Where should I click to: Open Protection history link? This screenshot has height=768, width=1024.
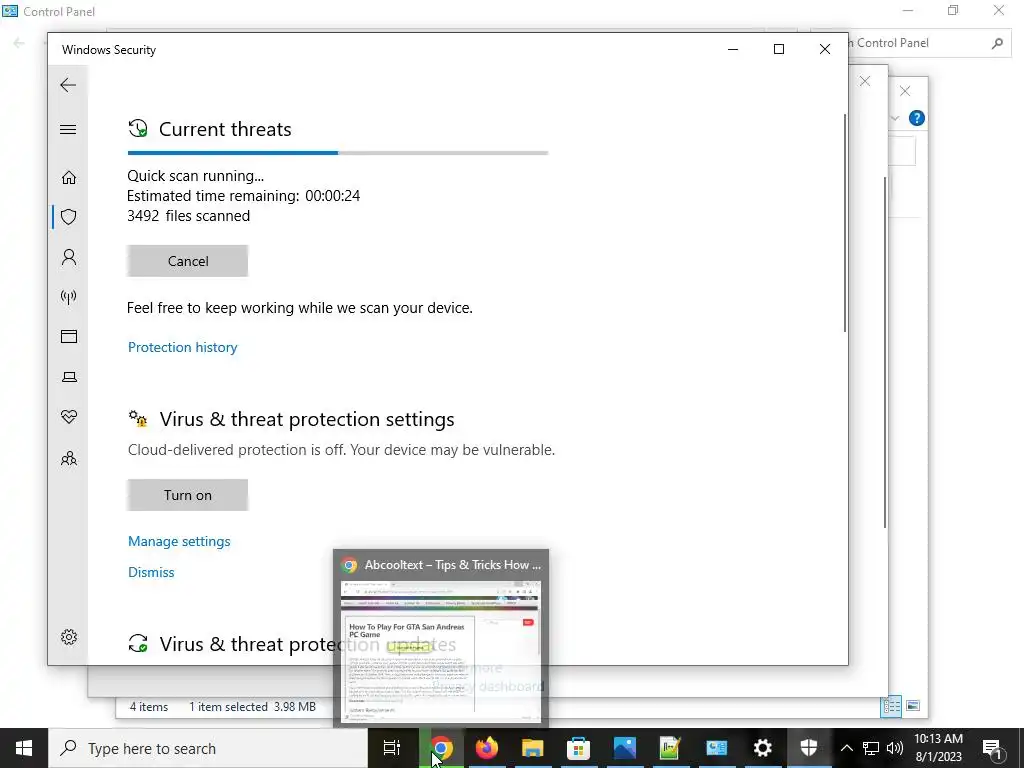(182, 347)
